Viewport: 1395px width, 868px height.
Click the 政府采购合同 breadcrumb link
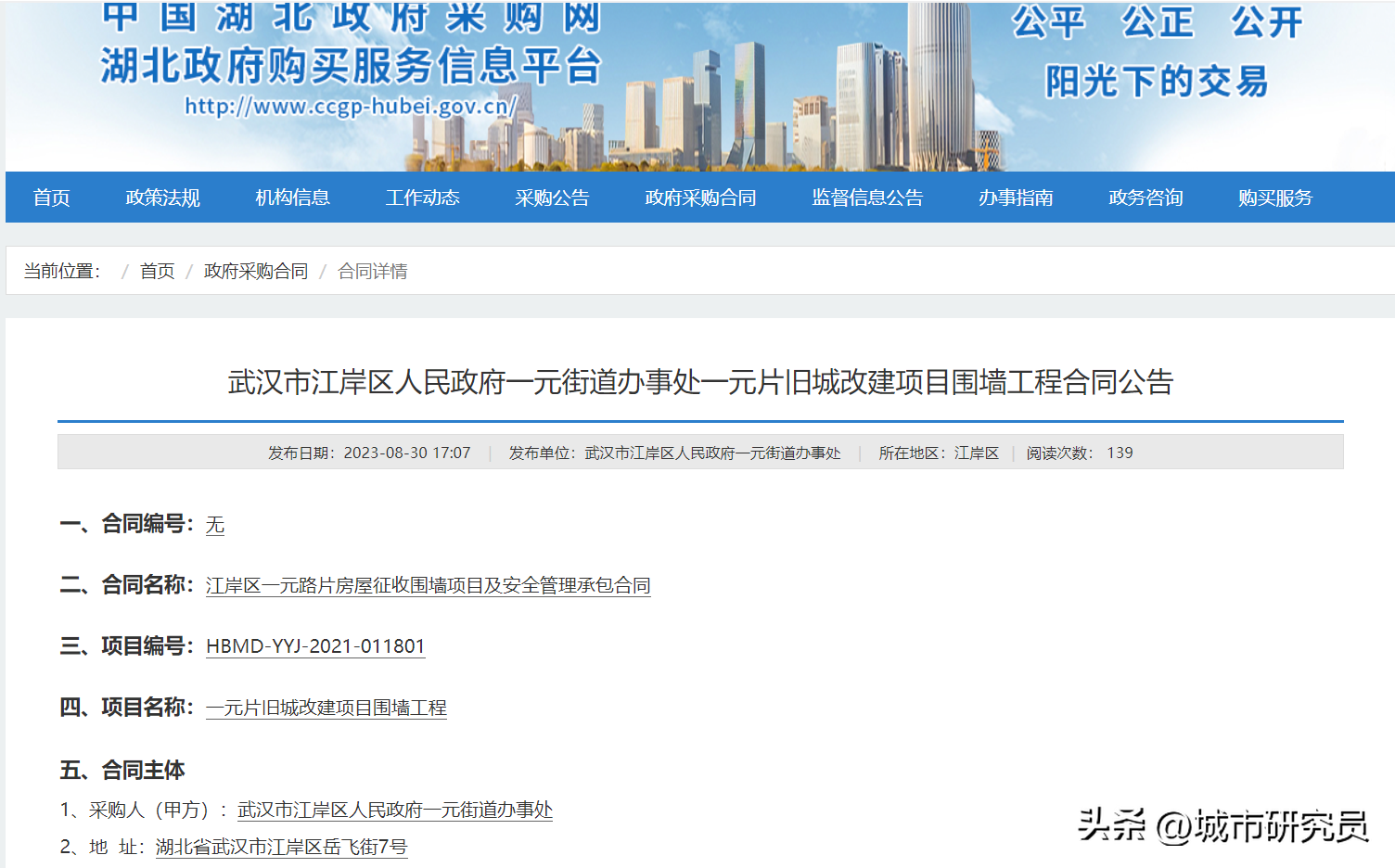point(256,271)
